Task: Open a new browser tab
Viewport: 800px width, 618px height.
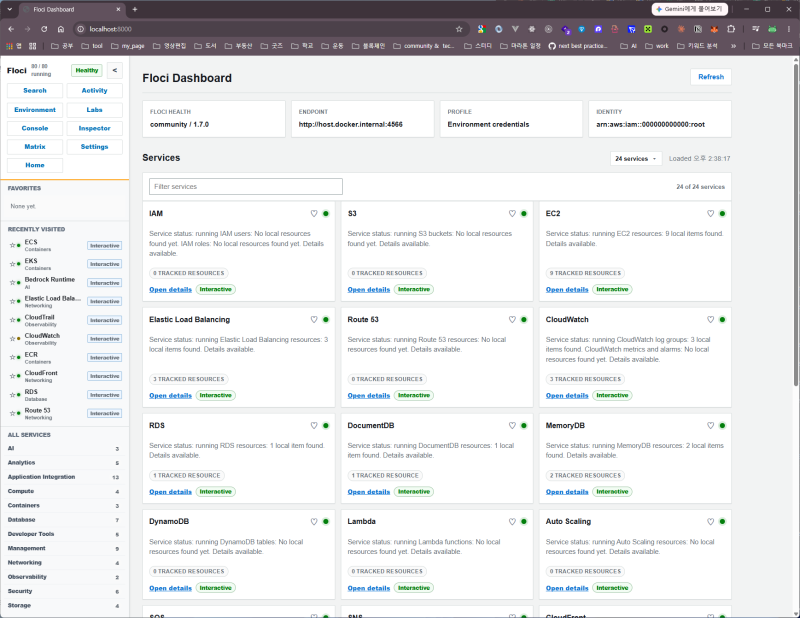Action: tap(135, 9)
